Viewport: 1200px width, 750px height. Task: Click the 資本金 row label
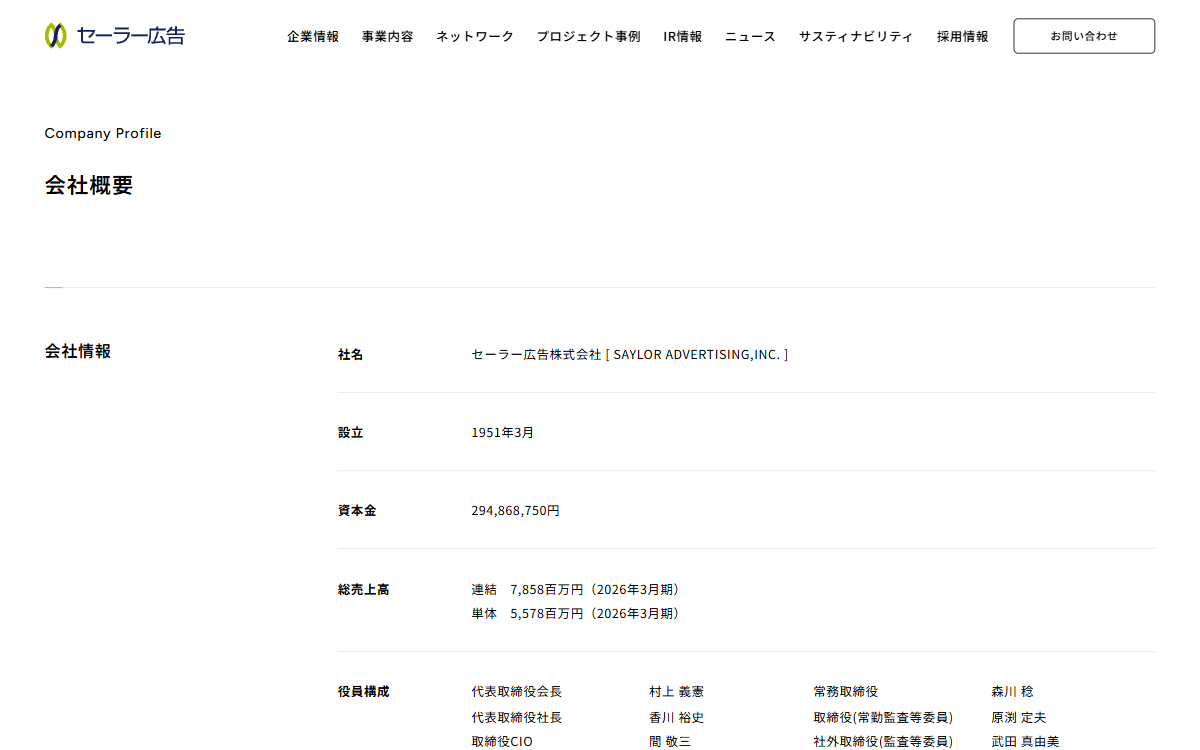(357, 511)
